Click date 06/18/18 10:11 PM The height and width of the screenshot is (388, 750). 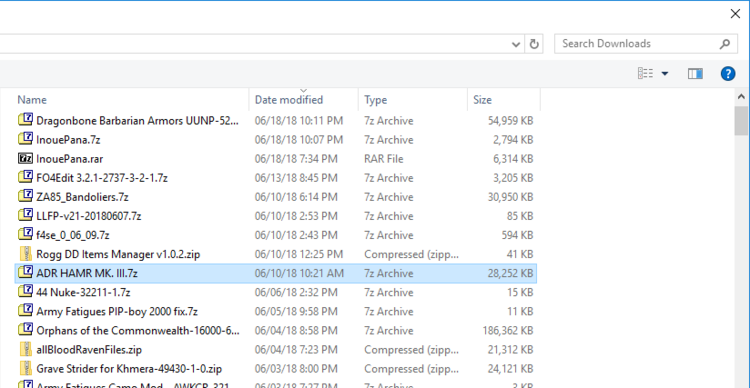pyautogui.click(x=299, y=121)
